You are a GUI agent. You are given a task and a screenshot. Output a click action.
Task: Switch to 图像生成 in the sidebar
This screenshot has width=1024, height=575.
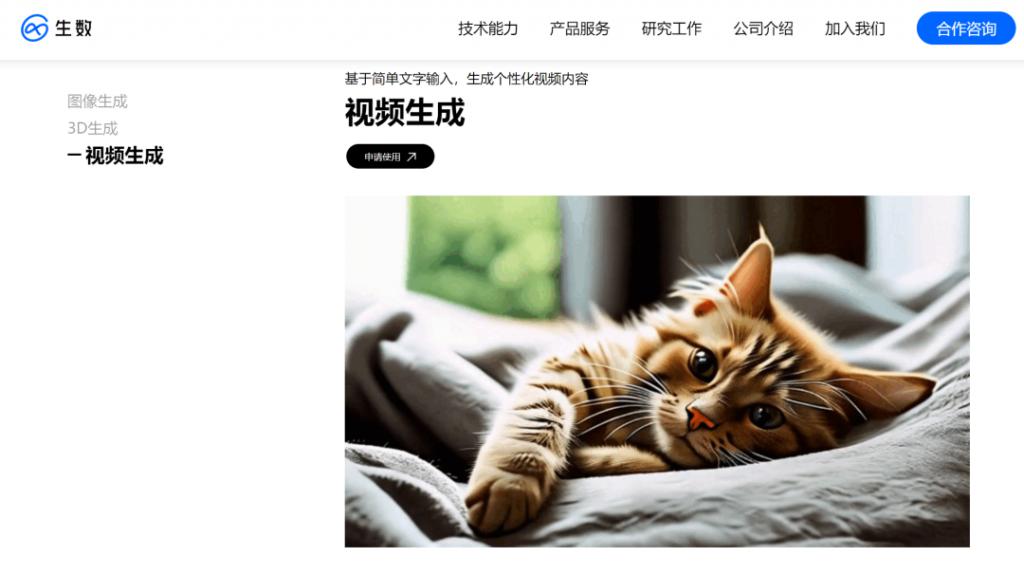[x=97, y=101]
